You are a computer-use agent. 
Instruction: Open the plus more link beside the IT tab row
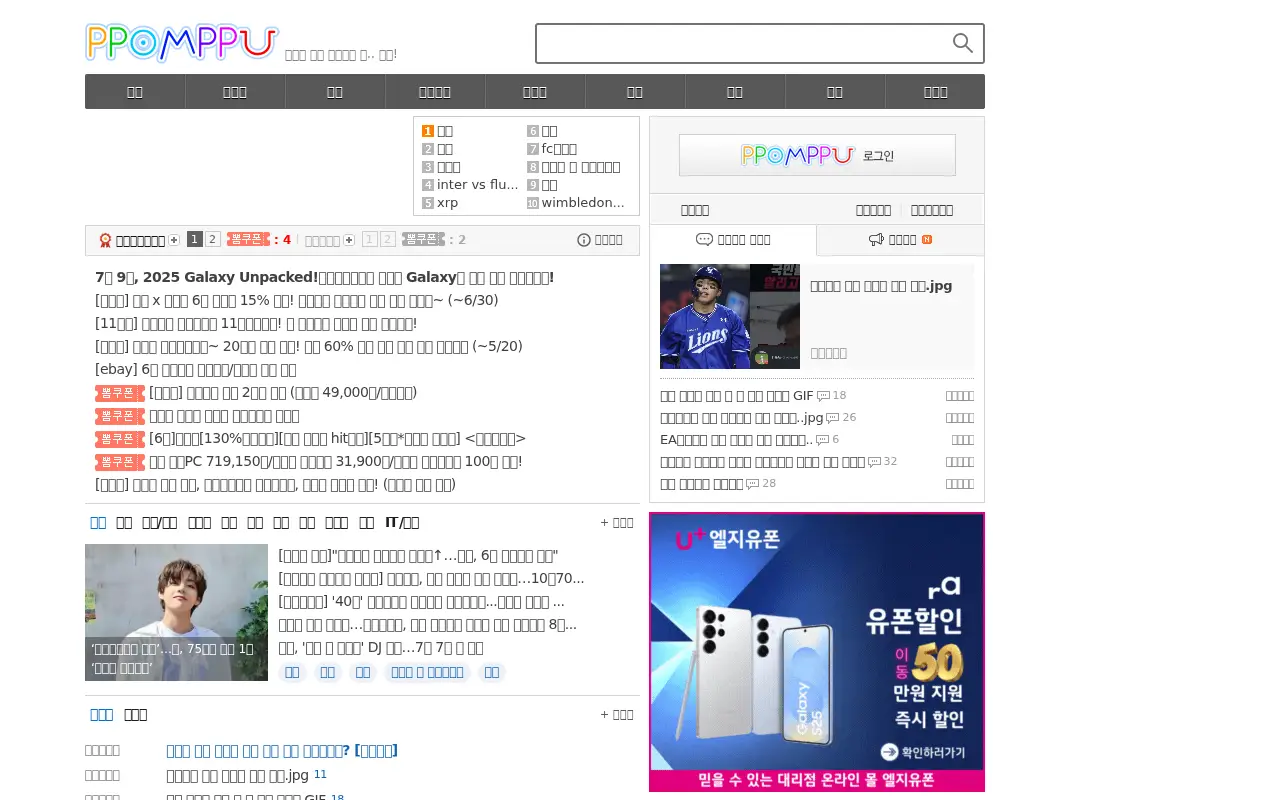617,522
